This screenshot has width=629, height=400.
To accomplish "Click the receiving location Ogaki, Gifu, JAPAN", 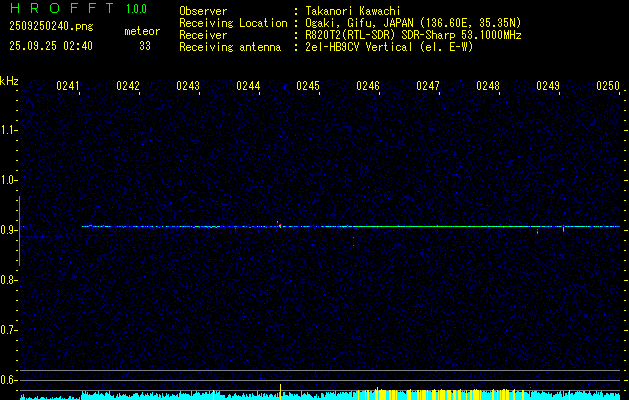I will [359, 23].
